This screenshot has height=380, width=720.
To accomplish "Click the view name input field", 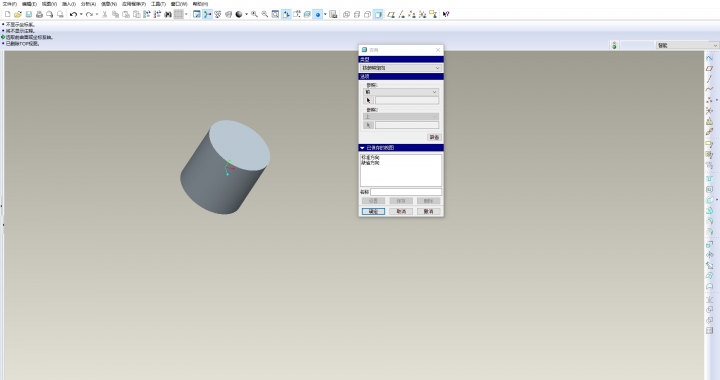I will pyautogui.click(x=406, y=192).
